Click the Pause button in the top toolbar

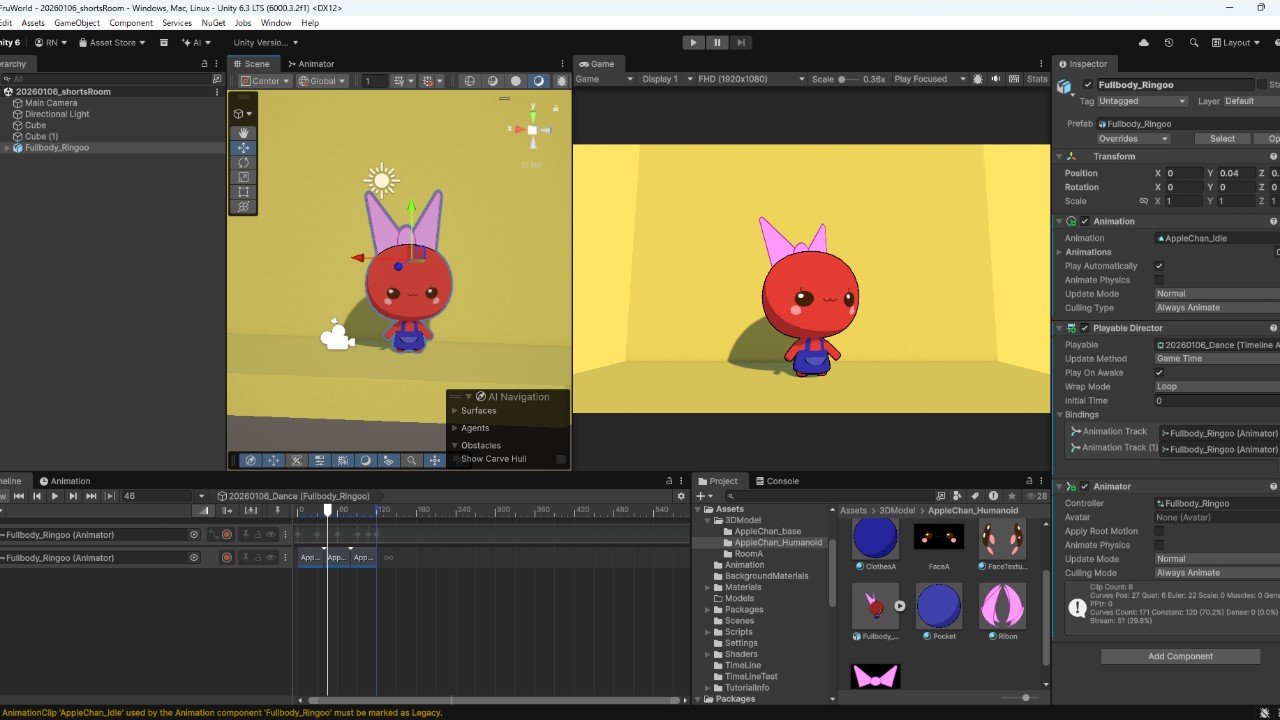[717, 42]
